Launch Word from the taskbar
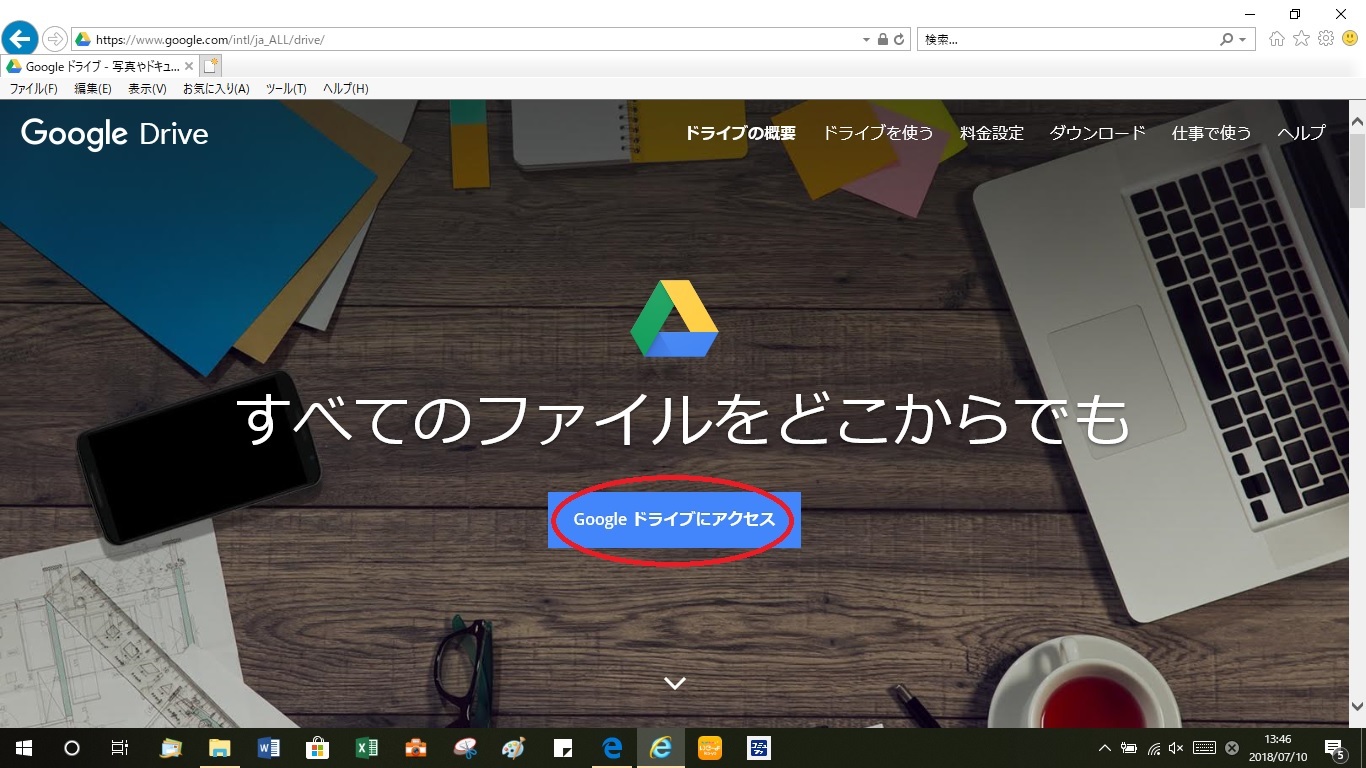Screen dimensions: 1366x768 coord(268,748)
